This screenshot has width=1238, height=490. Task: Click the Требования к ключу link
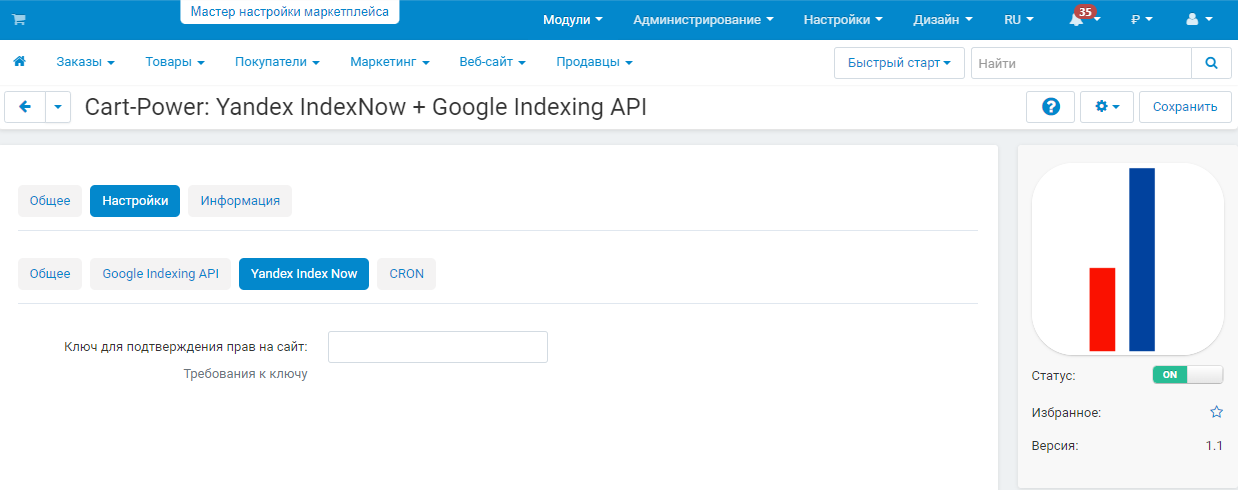tap(246, 374)
